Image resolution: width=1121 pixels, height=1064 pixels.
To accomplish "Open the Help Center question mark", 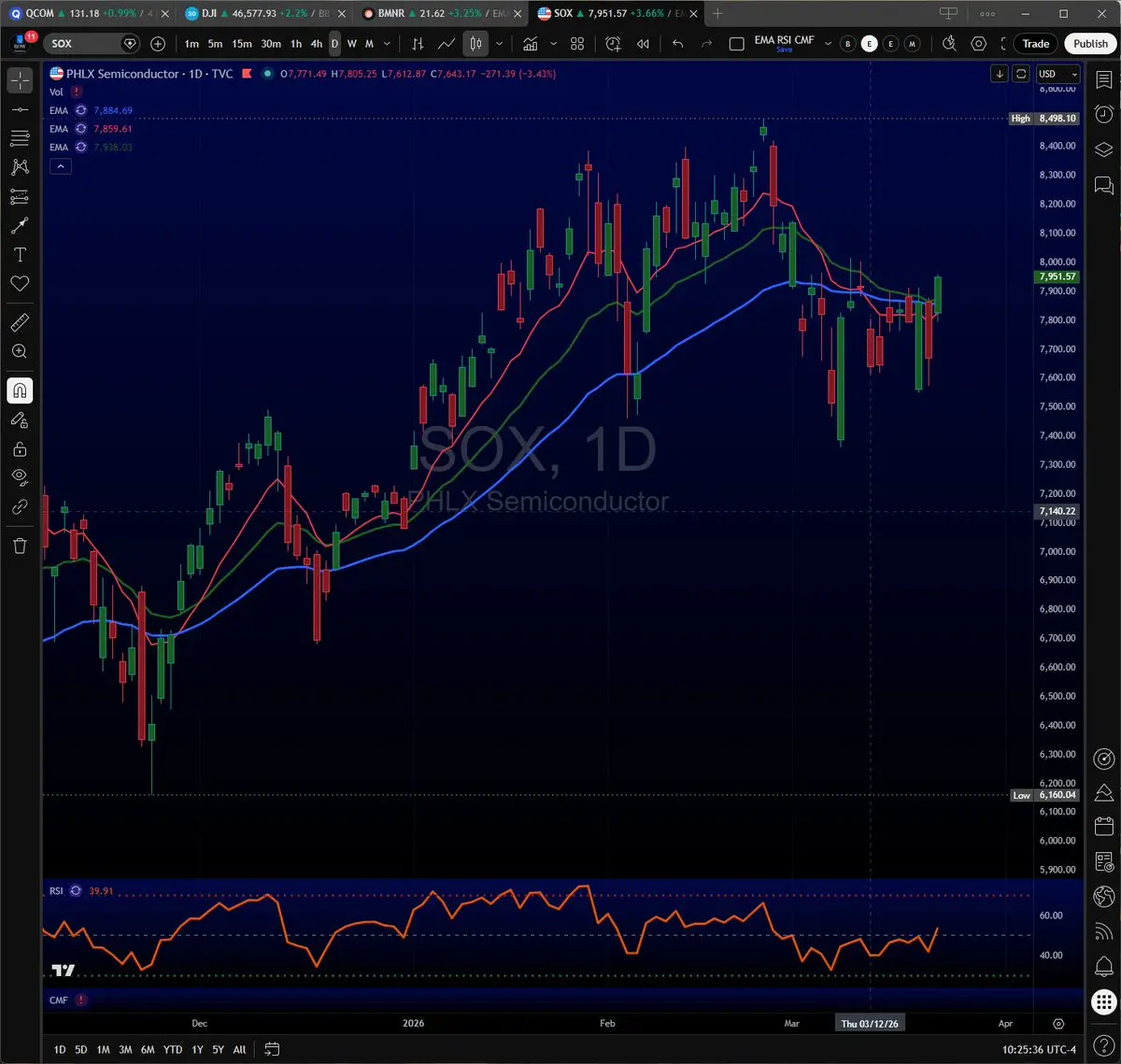I will [1103, 1043].
